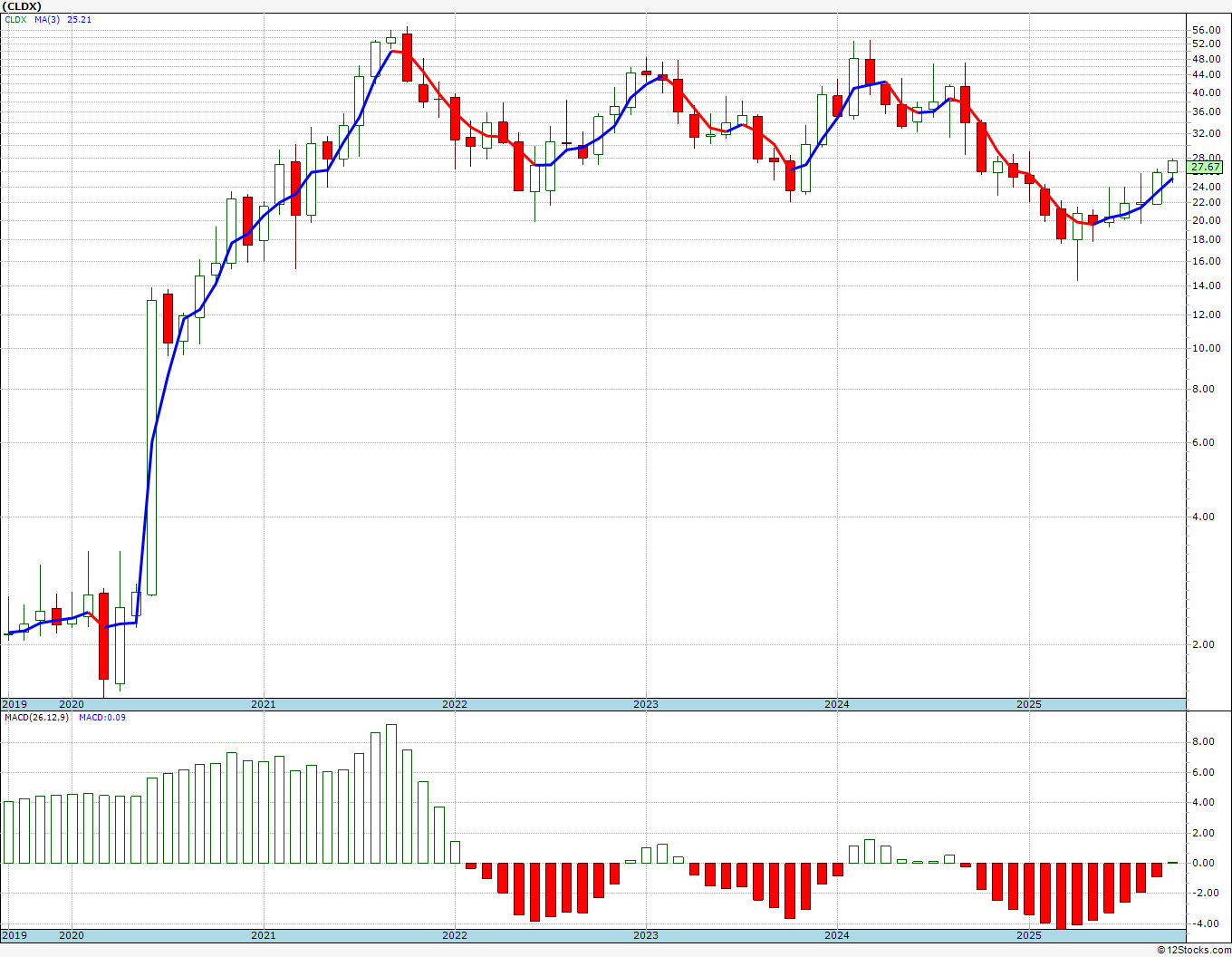Viewport: 1232px width, 957px height.
Task: Select 2020 on the price chart time axis
Action: point(72,704)
